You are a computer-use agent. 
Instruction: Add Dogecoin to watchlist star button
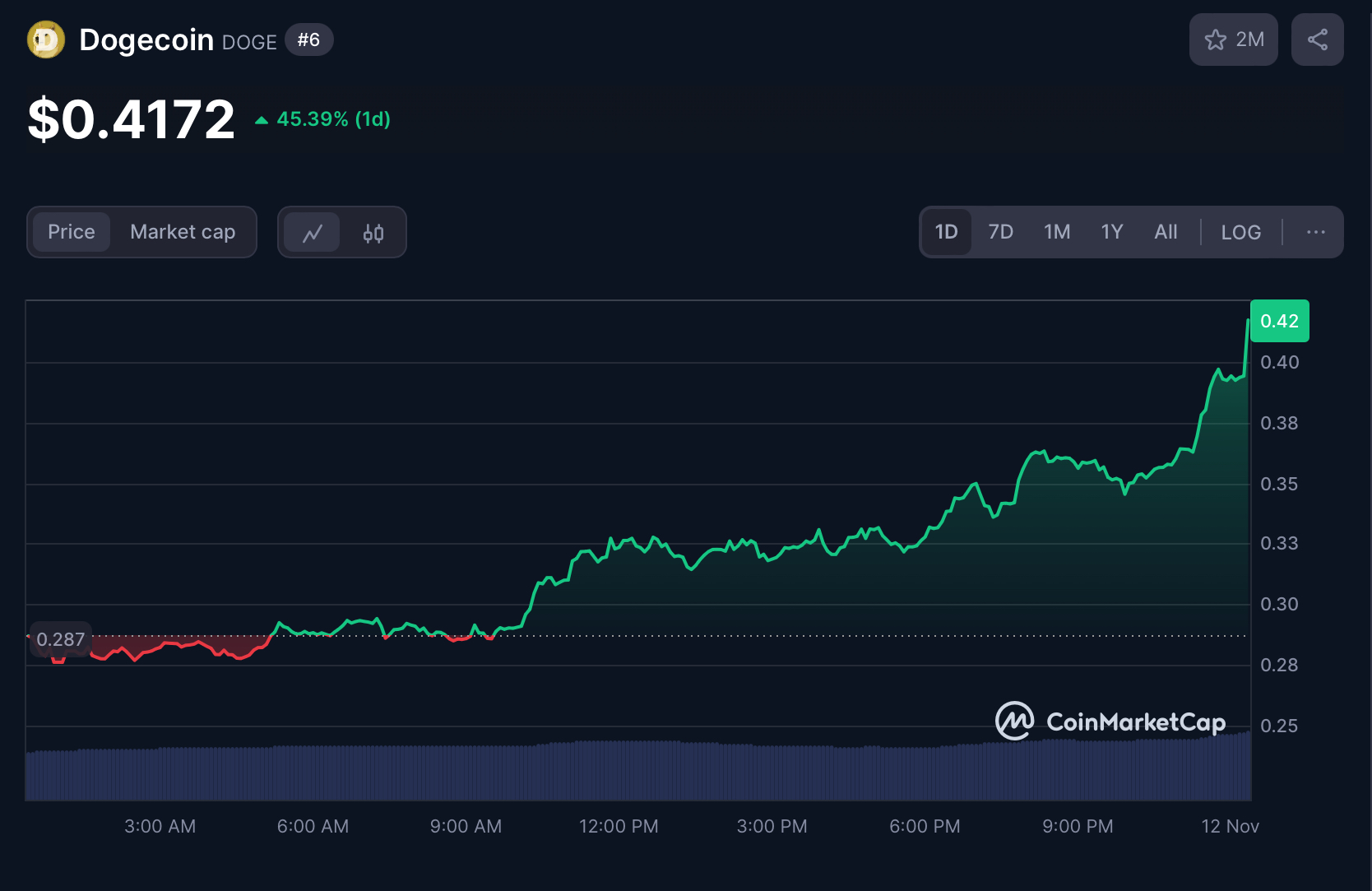1233,39
